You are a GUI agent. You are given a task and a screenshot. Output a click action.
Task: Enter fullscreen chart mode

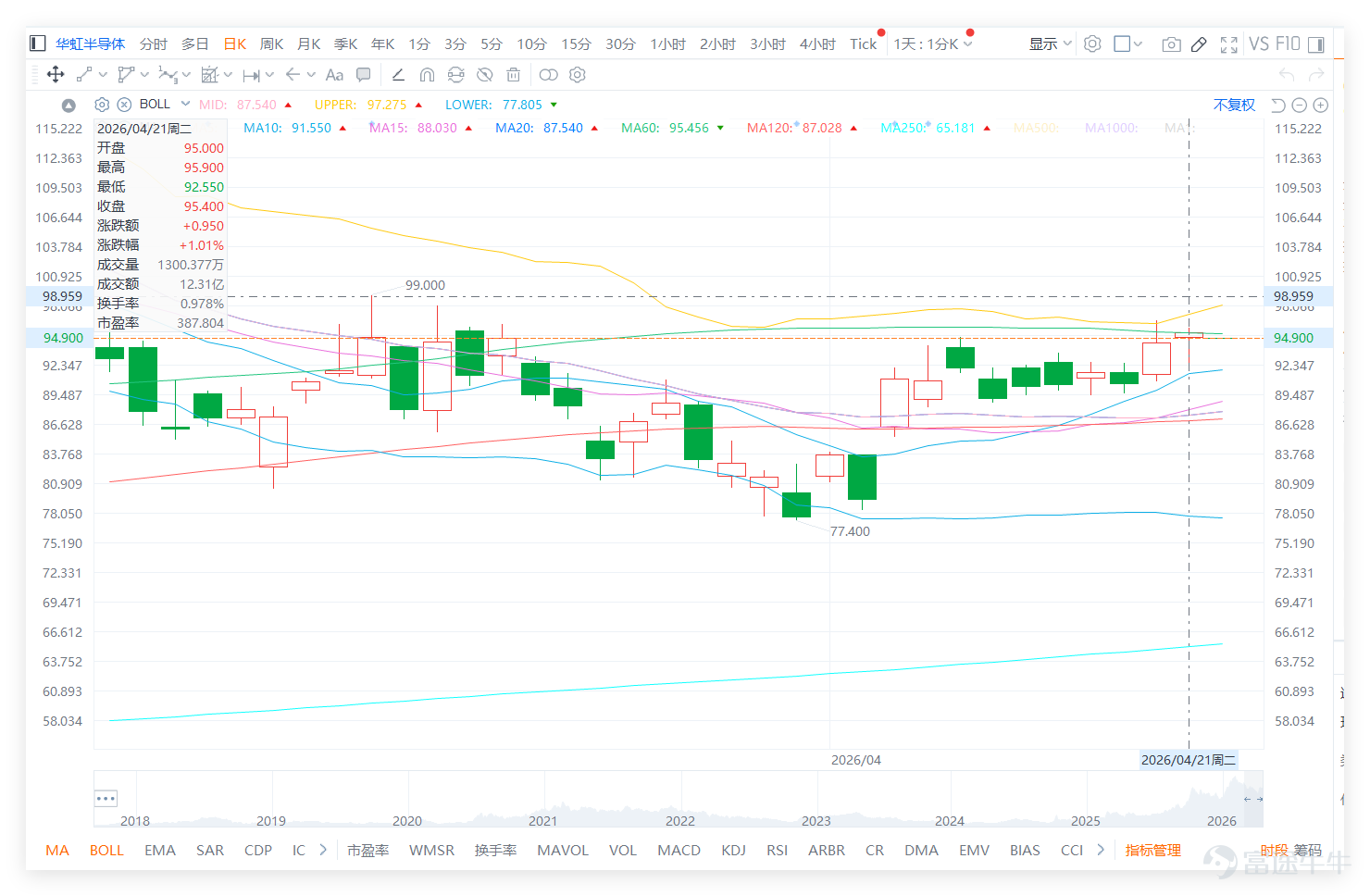click(x=1229, y=44)
